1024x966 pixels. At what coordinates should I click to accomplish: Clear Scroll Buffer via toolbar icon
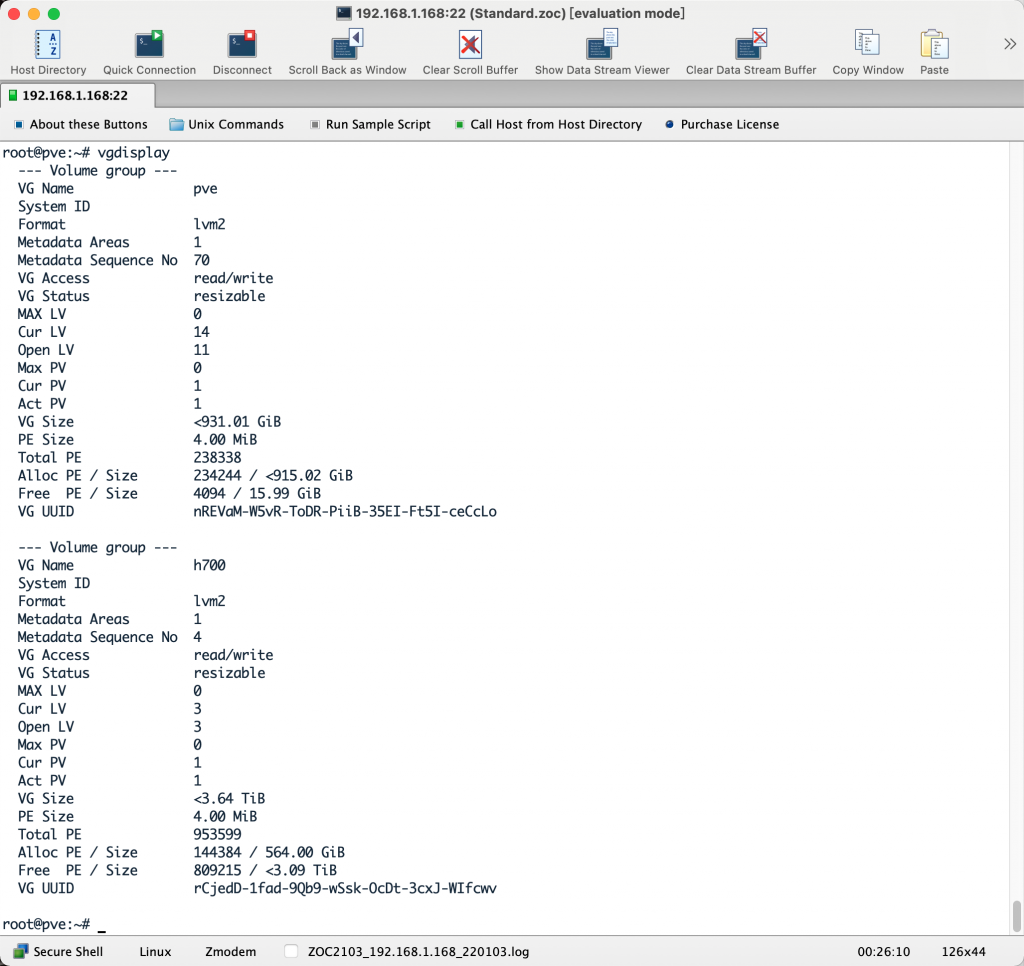470,44
